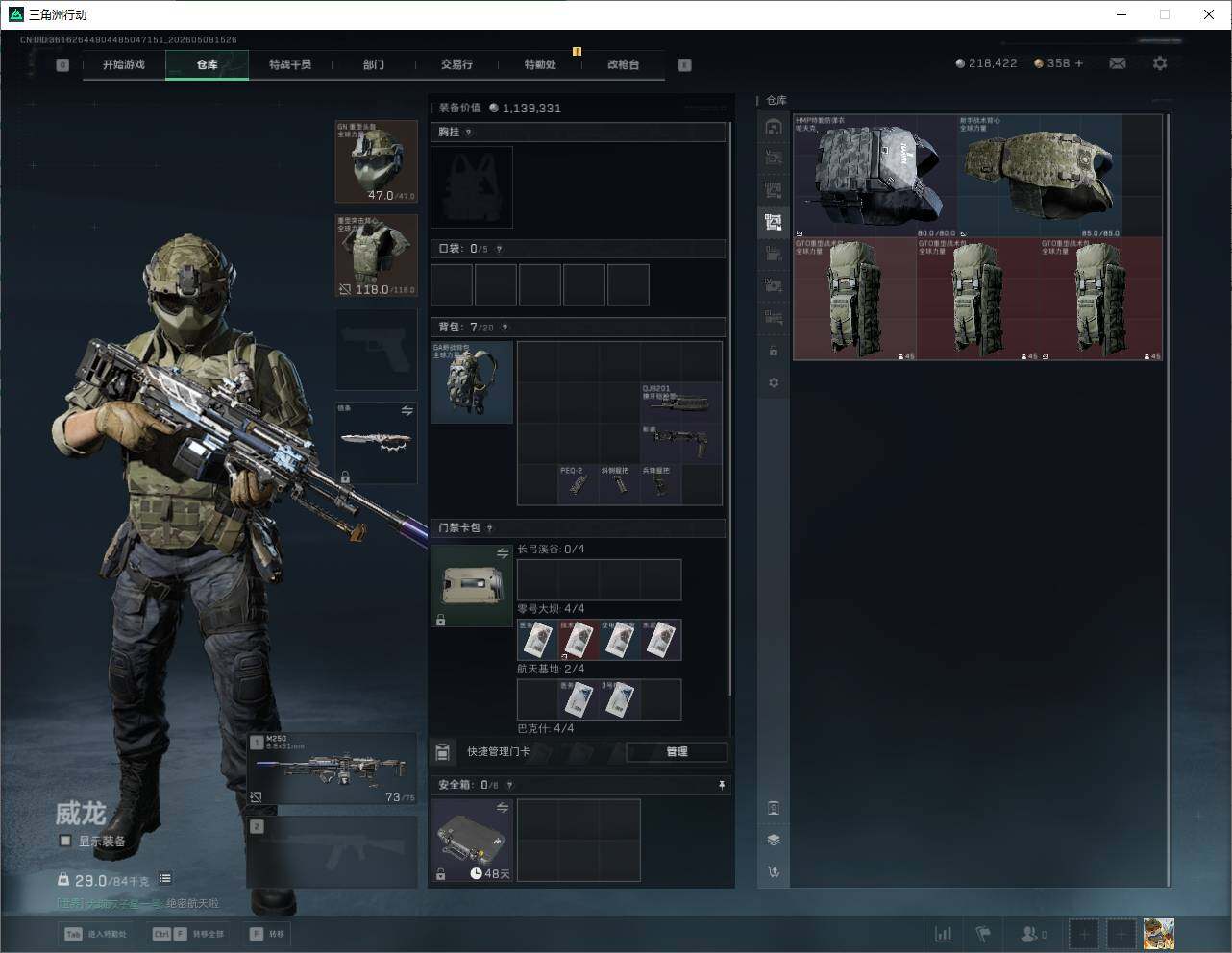Switch to the 部门 tab
The height and width of the screenshot is (953, 1232).
point(374,64)
